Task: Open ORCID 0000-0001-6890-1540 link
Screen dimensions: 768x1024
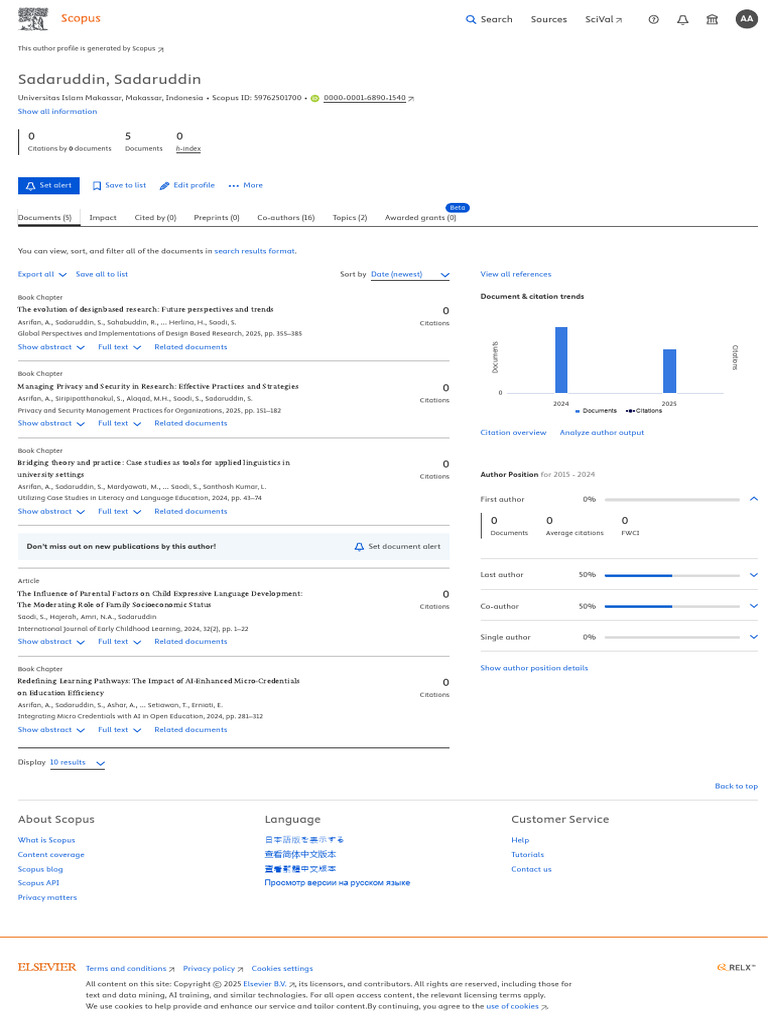Action: pyautogui.click(x=364, y=98)
